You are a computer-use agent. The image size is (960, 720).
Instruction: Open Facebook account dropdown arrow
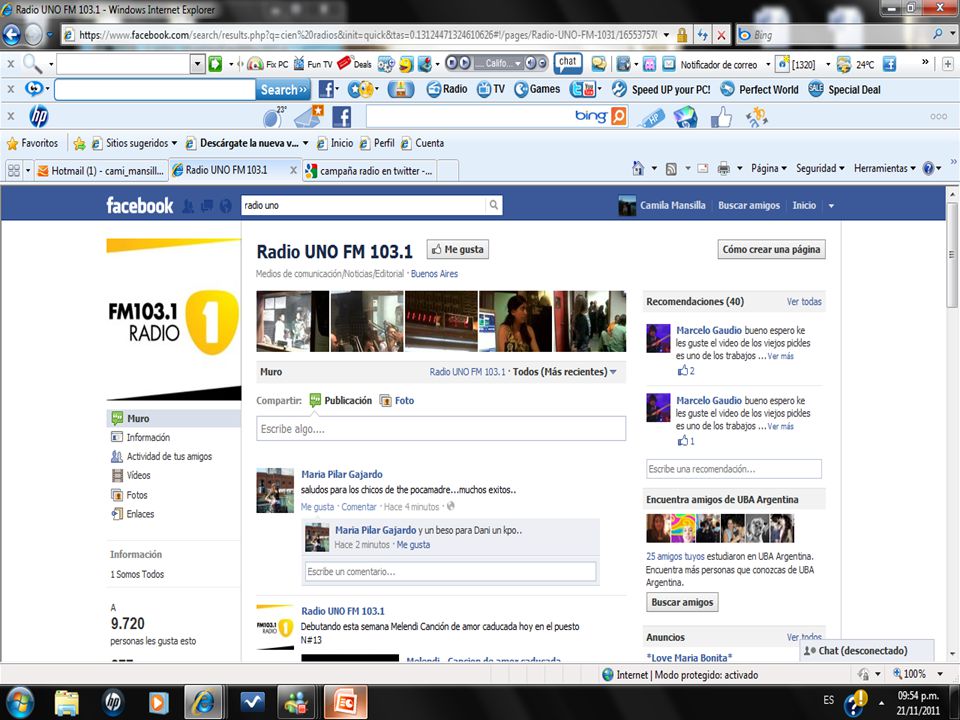pos(831,206)
